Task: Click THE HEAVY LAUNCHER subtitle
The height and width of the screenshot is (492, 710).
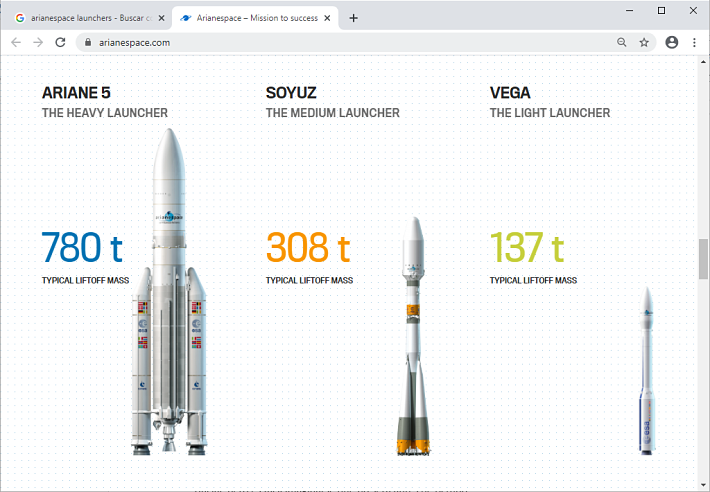Action: click(x=105, y=113)
